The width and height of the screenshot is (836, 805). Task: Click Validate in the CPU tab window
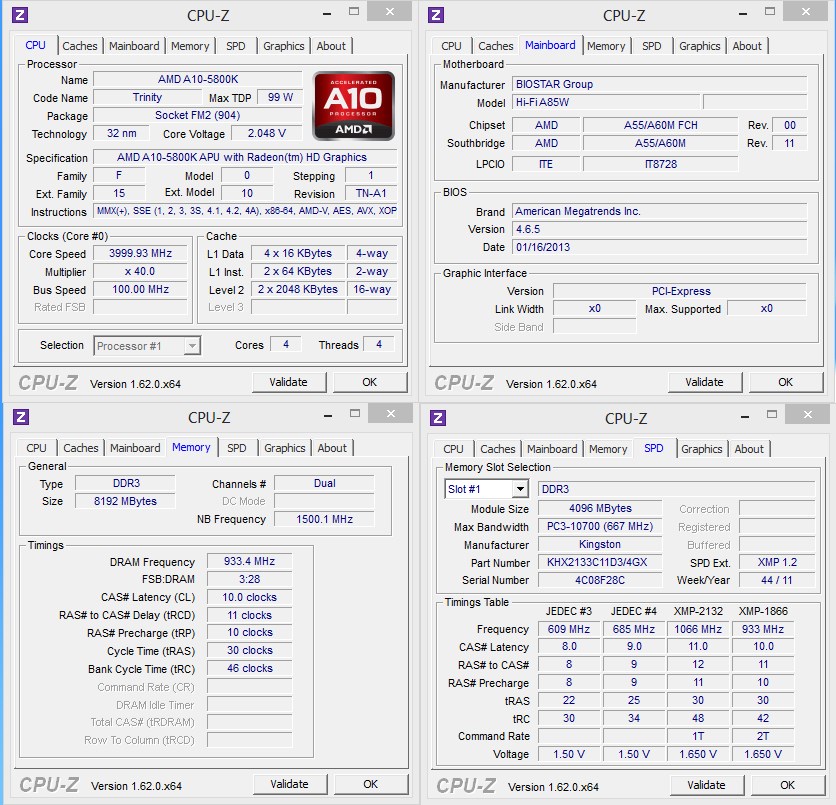tap(288, 382)
